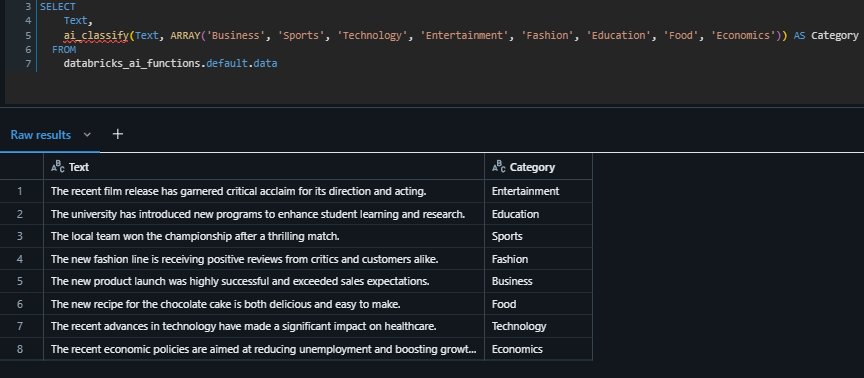Click the string type icon beside Category header

coord(498,167)
